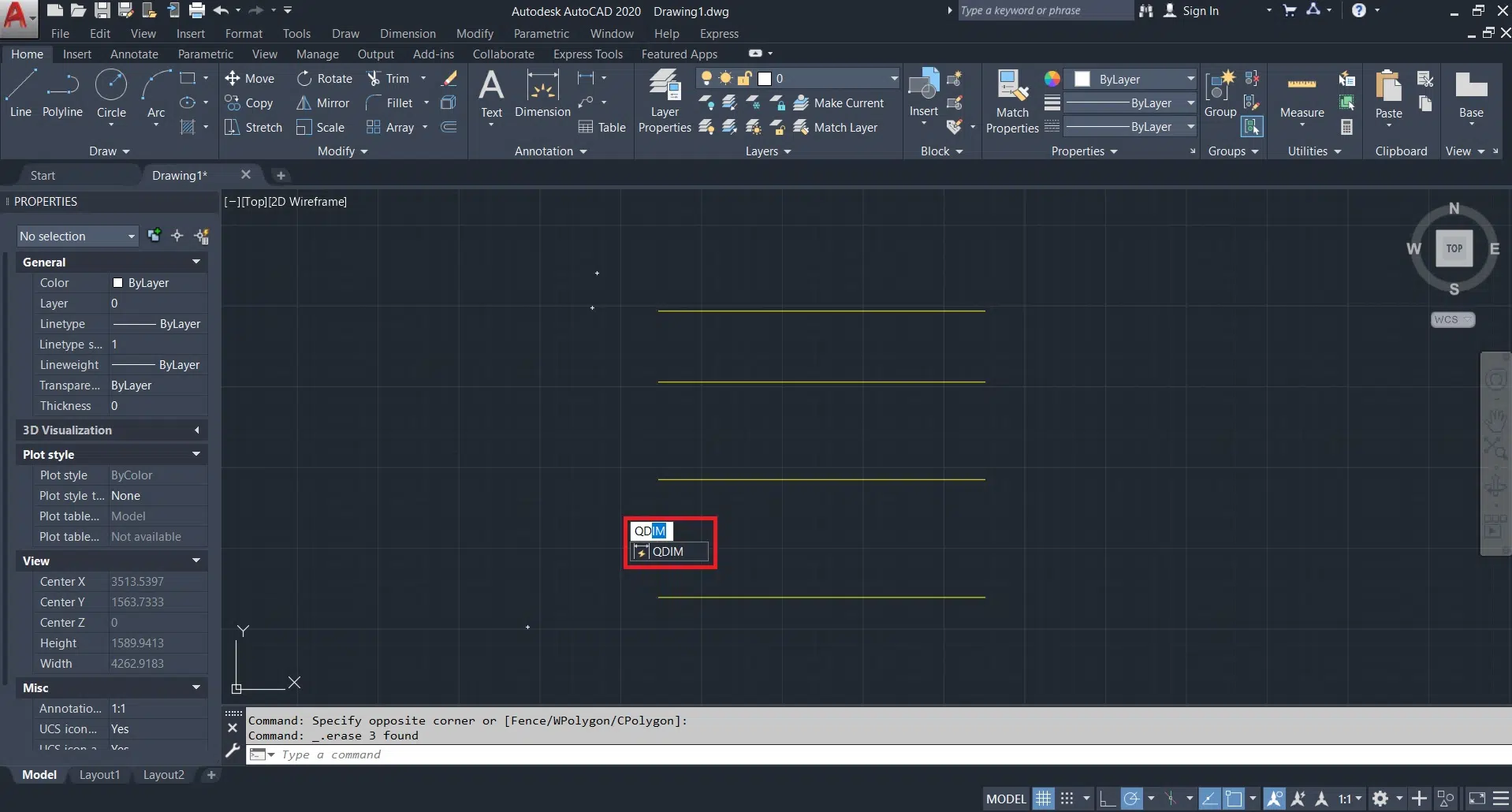Image resolution: width=1512 pixels, height=812 pixels.
Task: Click the Layout1 tab
Action: (x=99, y=775)
